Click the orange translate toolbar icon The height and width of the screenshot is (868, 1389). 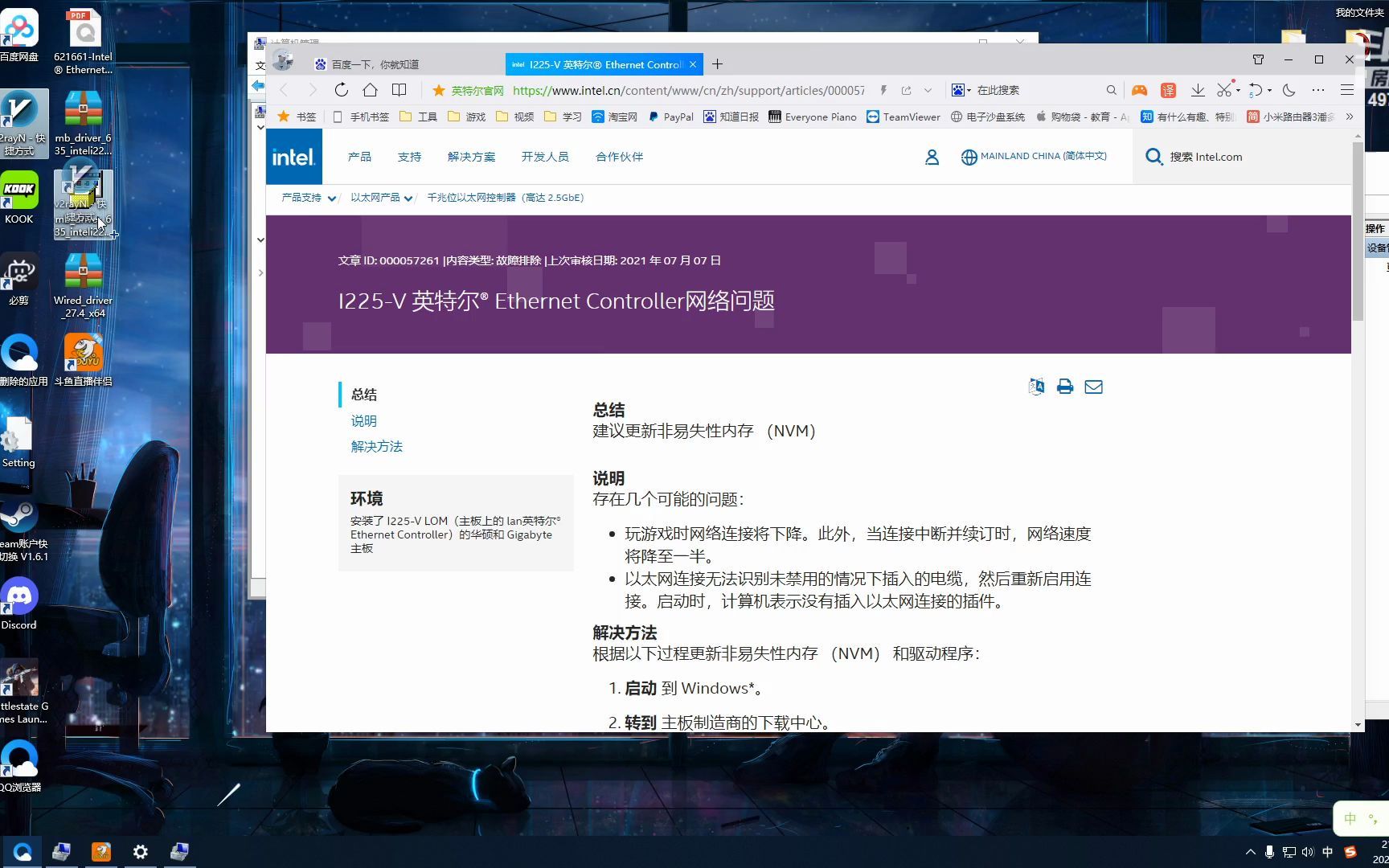click(x=1168, y=90)
